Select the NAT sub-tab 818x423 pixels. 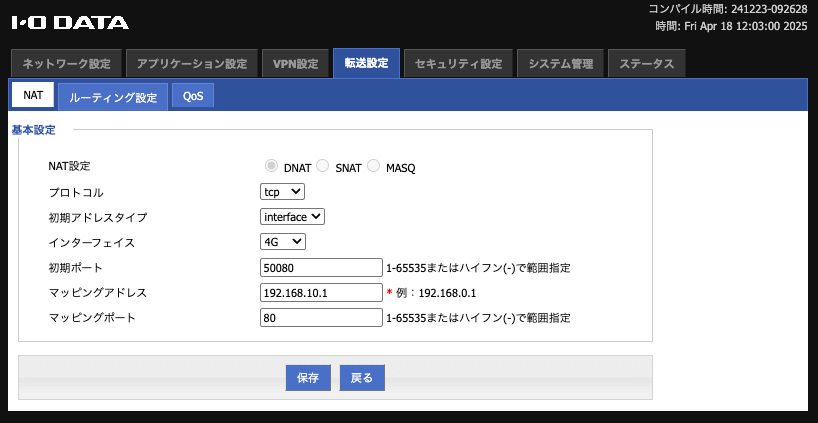32,95
